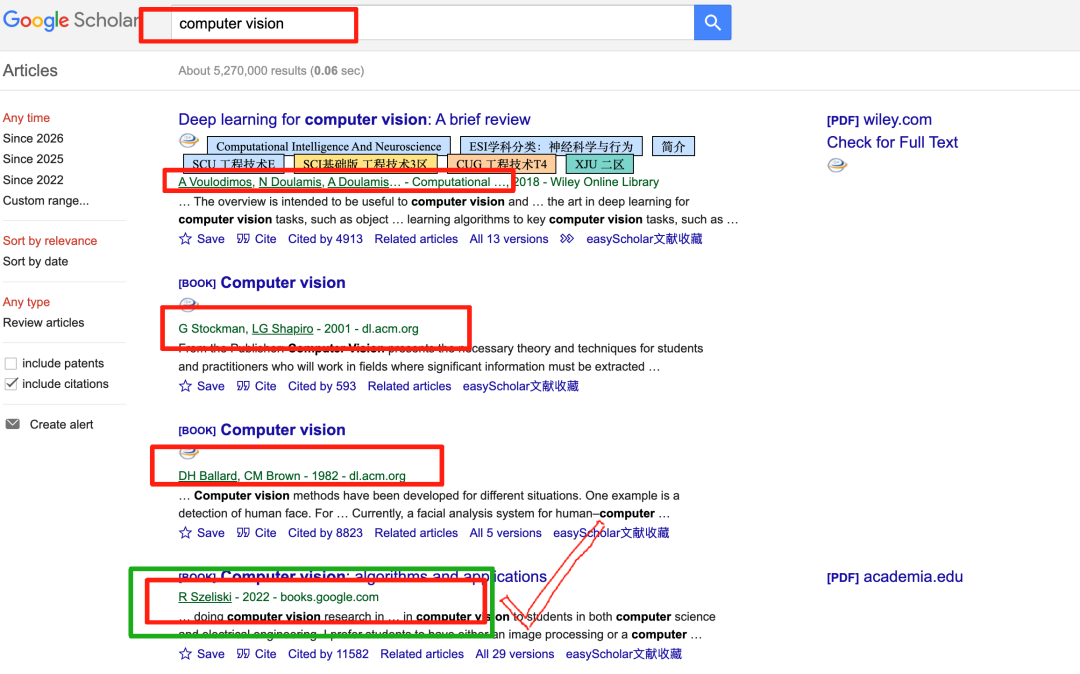Click the star Save icon for Ballard Brown book
Screen dimensions: 1080x674
(185, 533)
